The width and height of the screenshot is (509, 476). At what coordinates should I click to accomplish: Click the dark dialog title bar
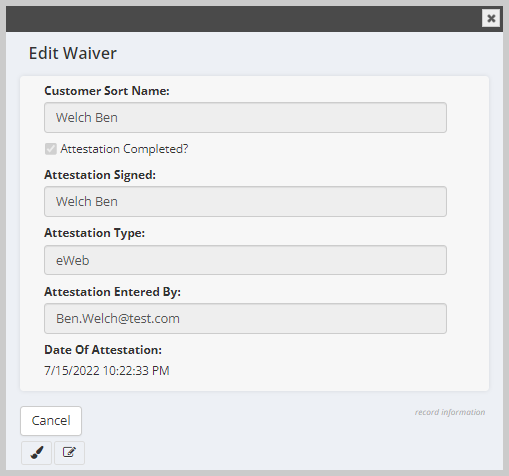click(x=243, y=19)
